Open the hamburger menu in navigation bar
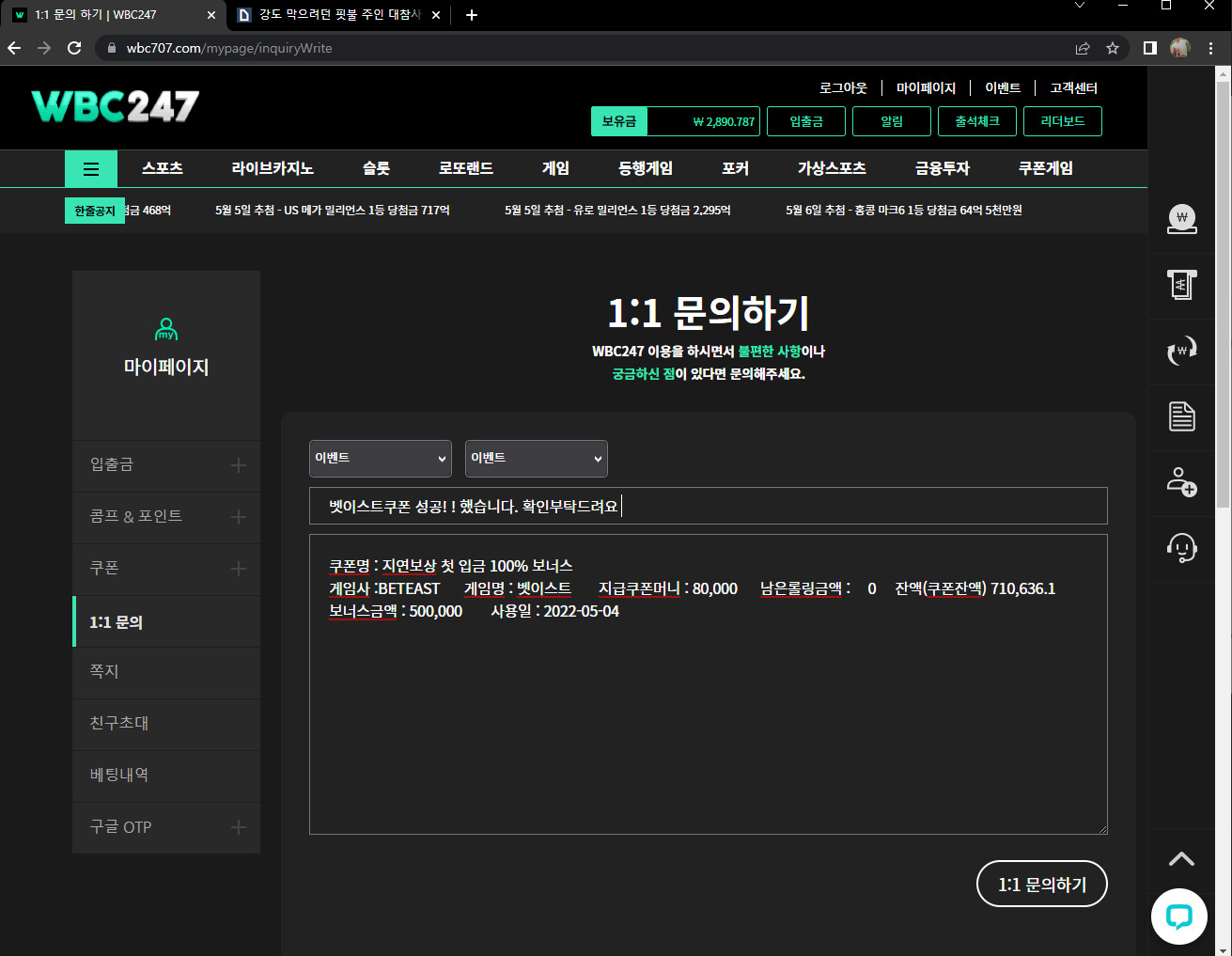Image resolution: width=1232 pixels, height=956 pixels. tap(91, 169)
